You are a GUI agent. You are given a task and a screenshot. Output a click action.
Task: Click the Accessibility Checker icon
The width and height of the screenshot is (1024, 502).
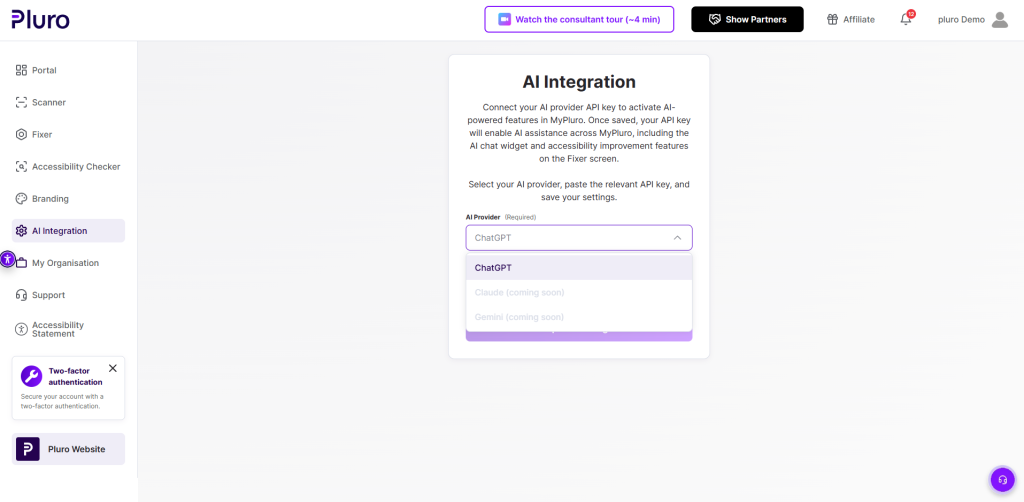pyautogui.click(x=21, y=166)
